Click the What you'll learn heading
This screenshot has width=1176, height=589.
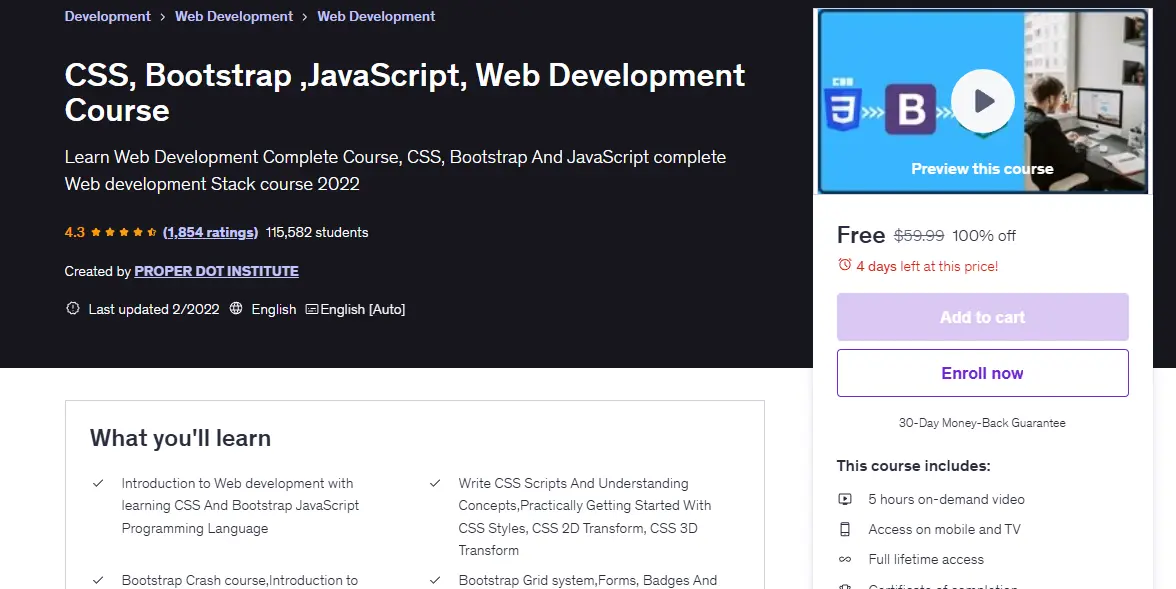point(180,438)
